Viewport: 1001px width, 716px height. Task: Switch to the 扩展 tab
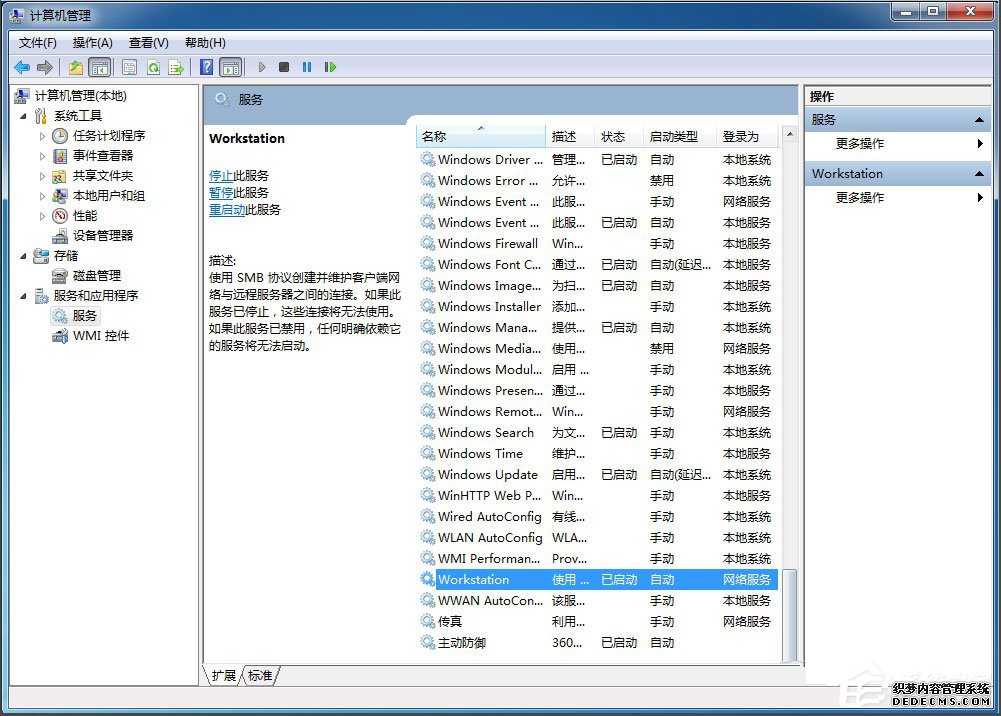(x=223, y=675)
